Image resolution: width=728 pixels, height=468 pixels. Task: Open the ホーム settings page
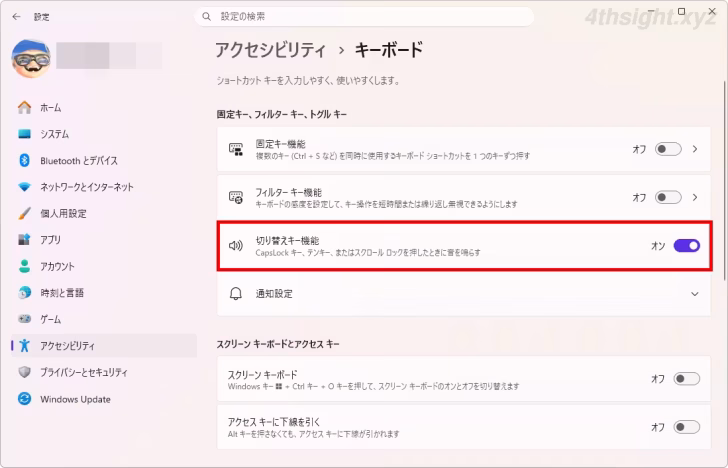tap(104, 107)
